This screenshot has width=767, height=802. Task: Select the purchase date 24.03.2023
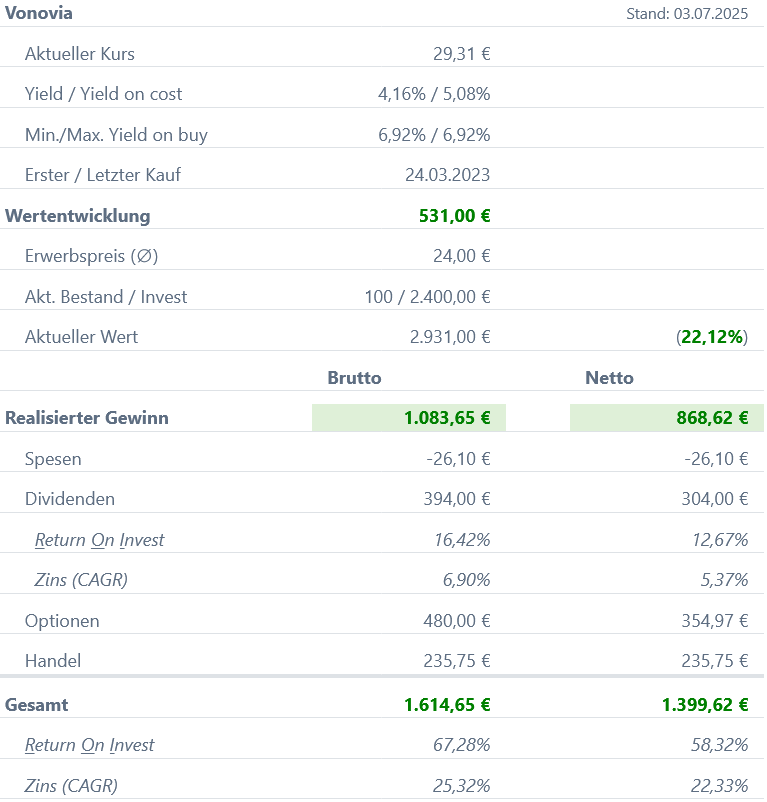click(x=447, y=174)
